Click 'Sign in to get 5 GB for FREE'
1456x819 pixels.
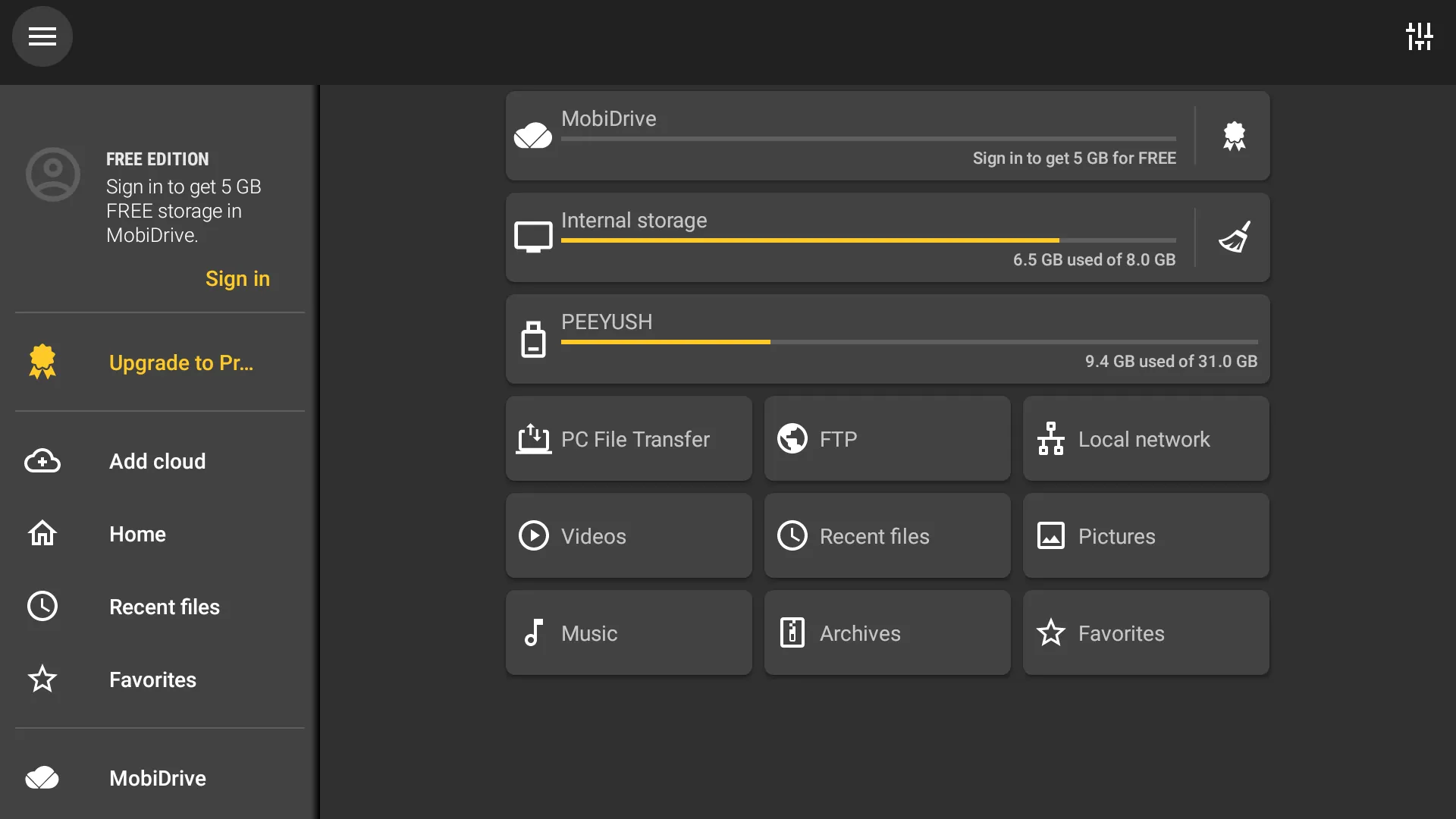(x=1075, y=158)
